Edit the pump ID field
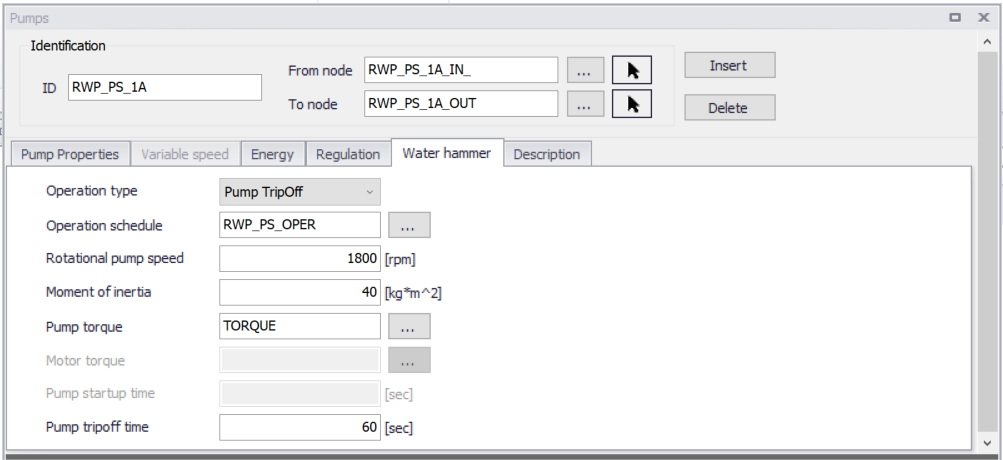1003x460 pixels. click(165, 88)
